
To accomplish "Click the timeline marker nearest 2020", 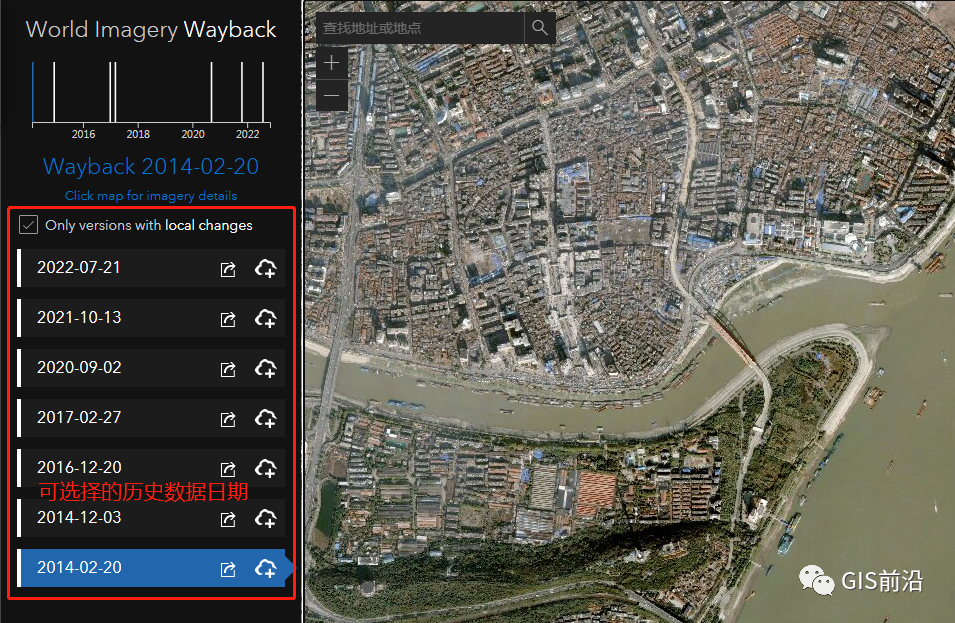I will [x=211, y=92].
